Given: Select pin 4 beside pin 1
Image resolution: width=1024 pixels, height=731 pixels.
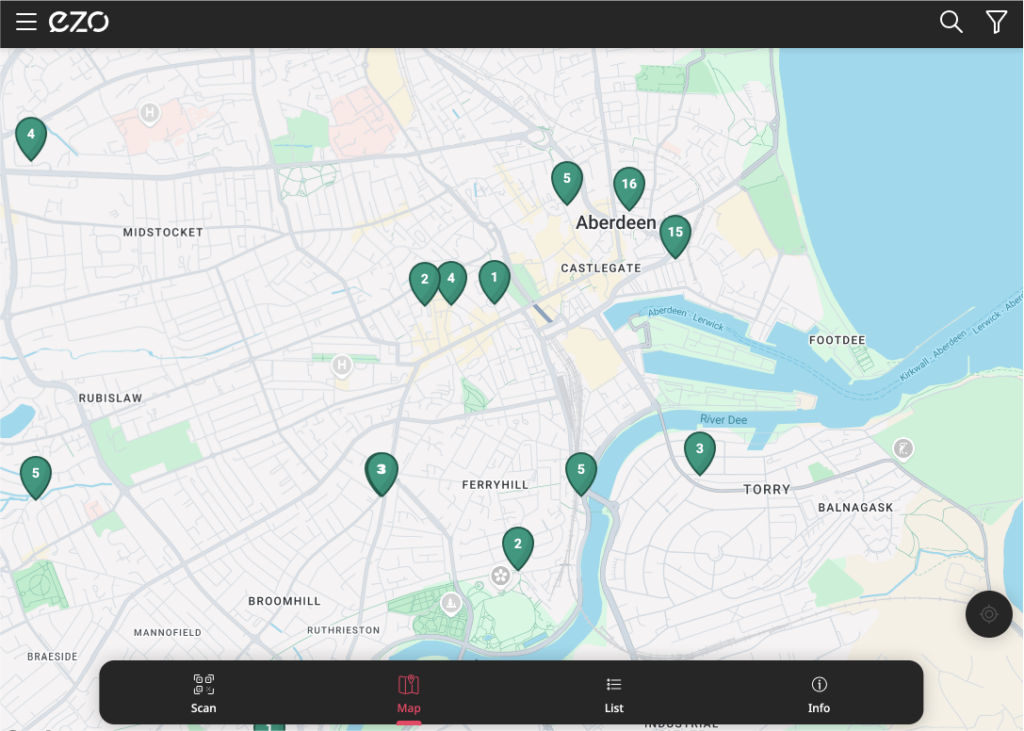Looking at the screenshot, I should (x=451, y=282).
